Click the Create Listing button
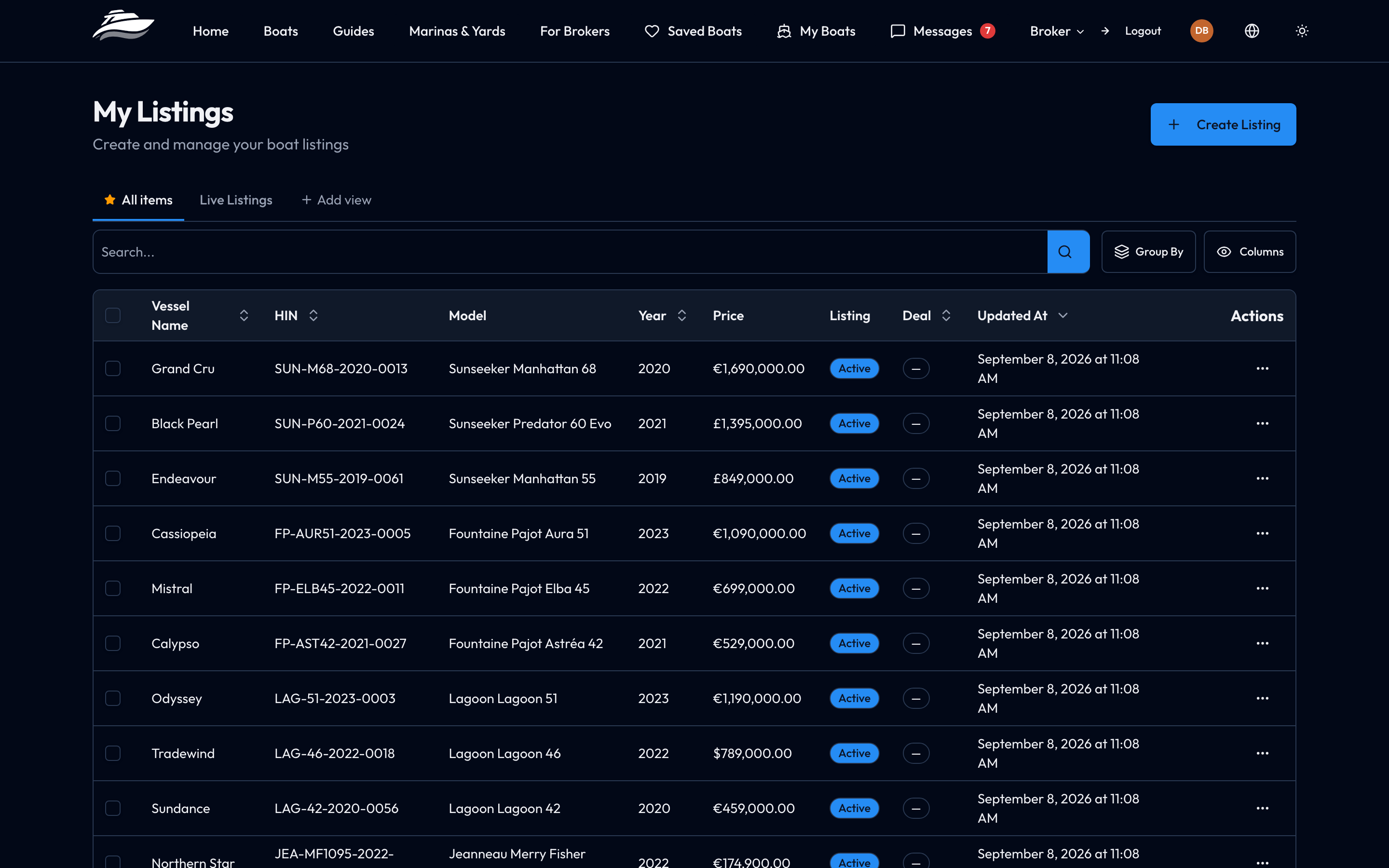Viewport: 1389px width, 868px height. [x=1223, y=124]
